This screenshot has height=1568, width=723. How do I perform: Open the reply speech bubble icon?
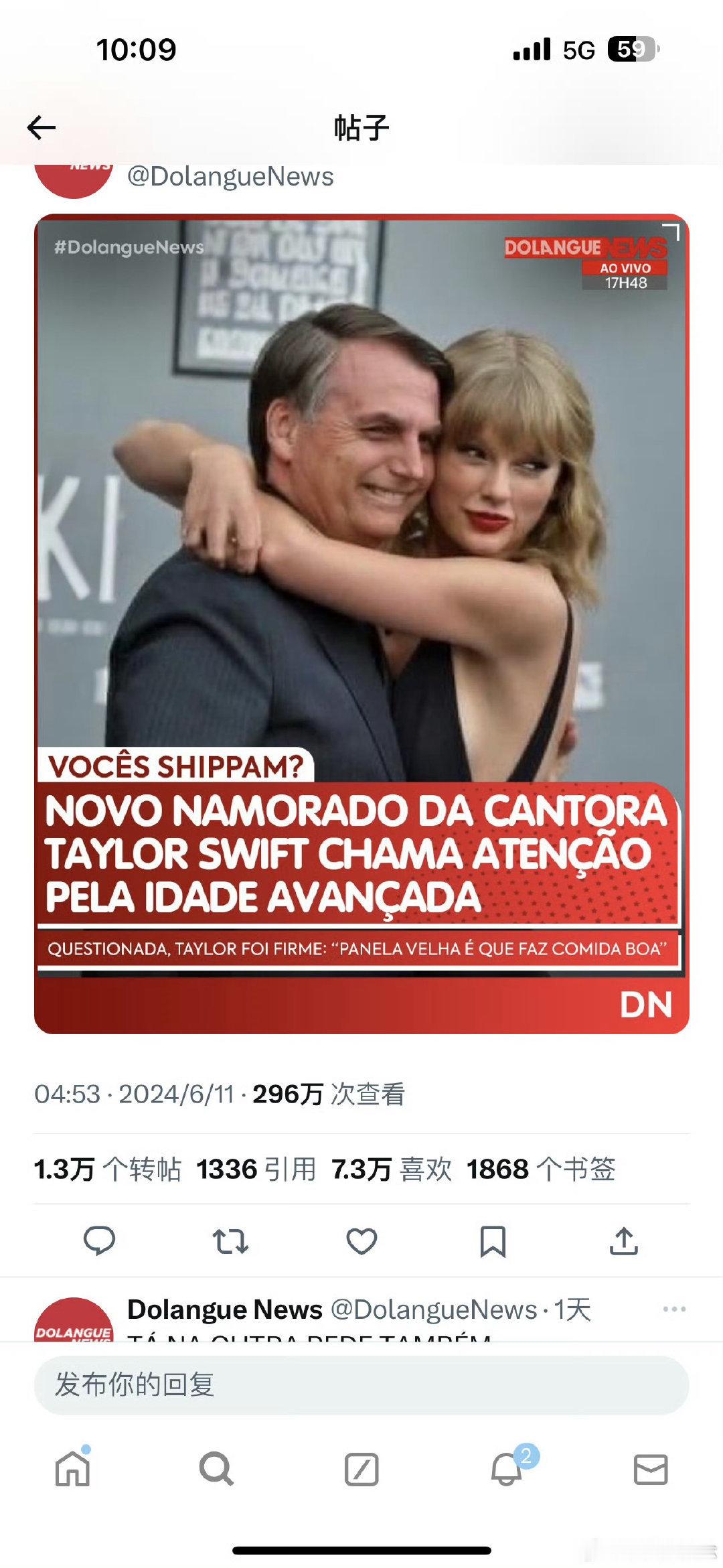(x=99, y=1240)
